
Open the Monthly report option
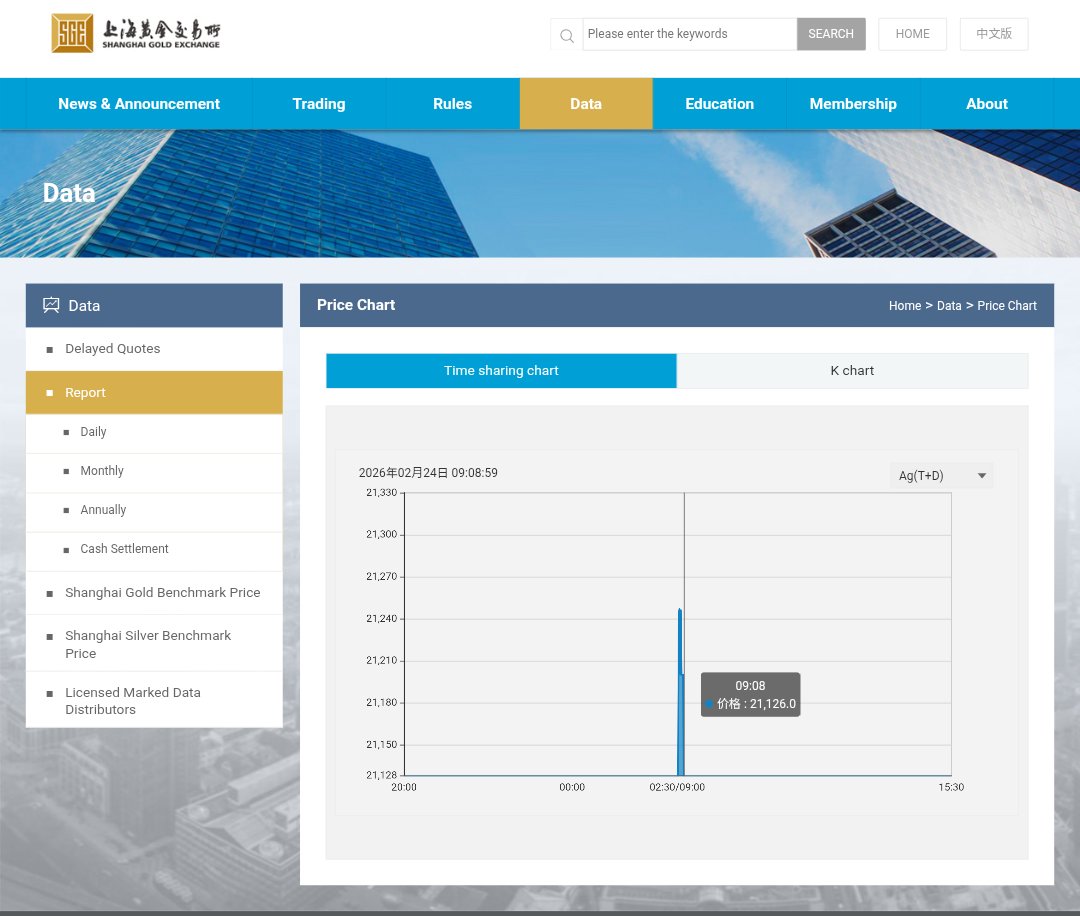[x=101, y=470]
